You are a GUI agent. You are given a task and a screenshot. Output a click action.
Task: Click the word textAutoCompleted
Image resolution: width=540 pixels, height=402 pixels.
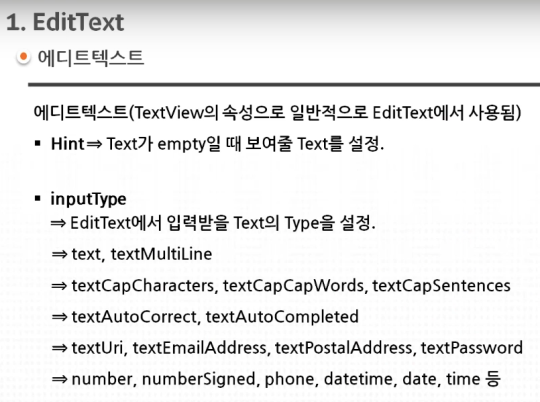click(x=282, y=317)
